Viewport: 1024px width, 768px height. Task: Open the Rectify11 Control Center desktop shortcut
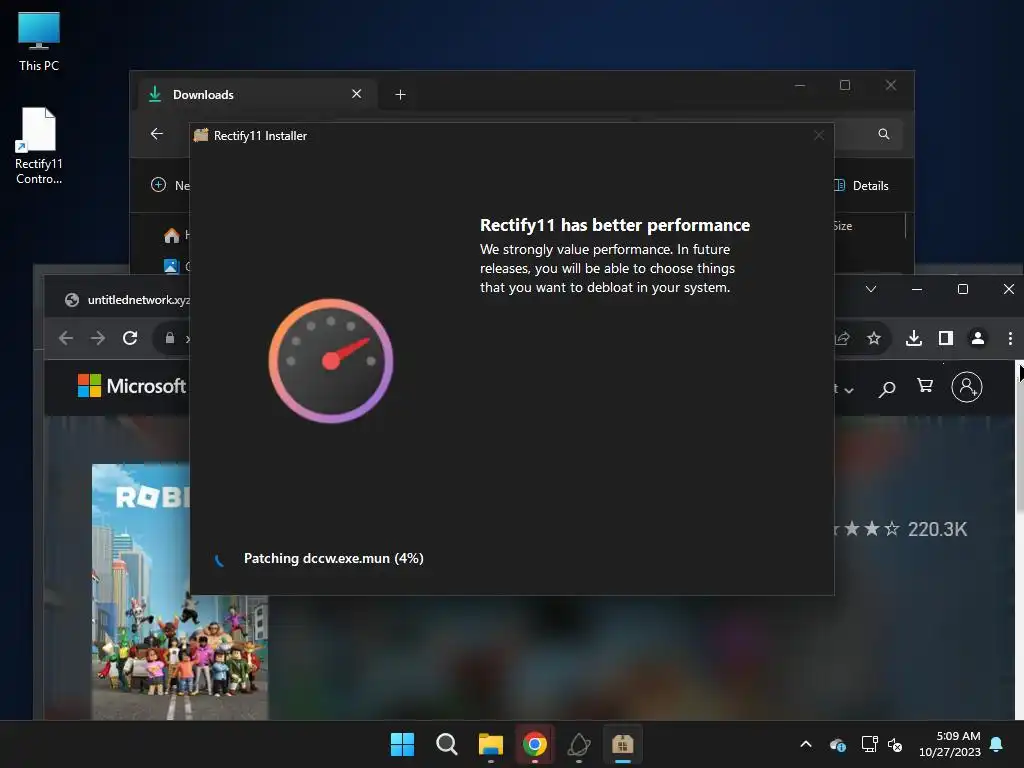(39, 146)
